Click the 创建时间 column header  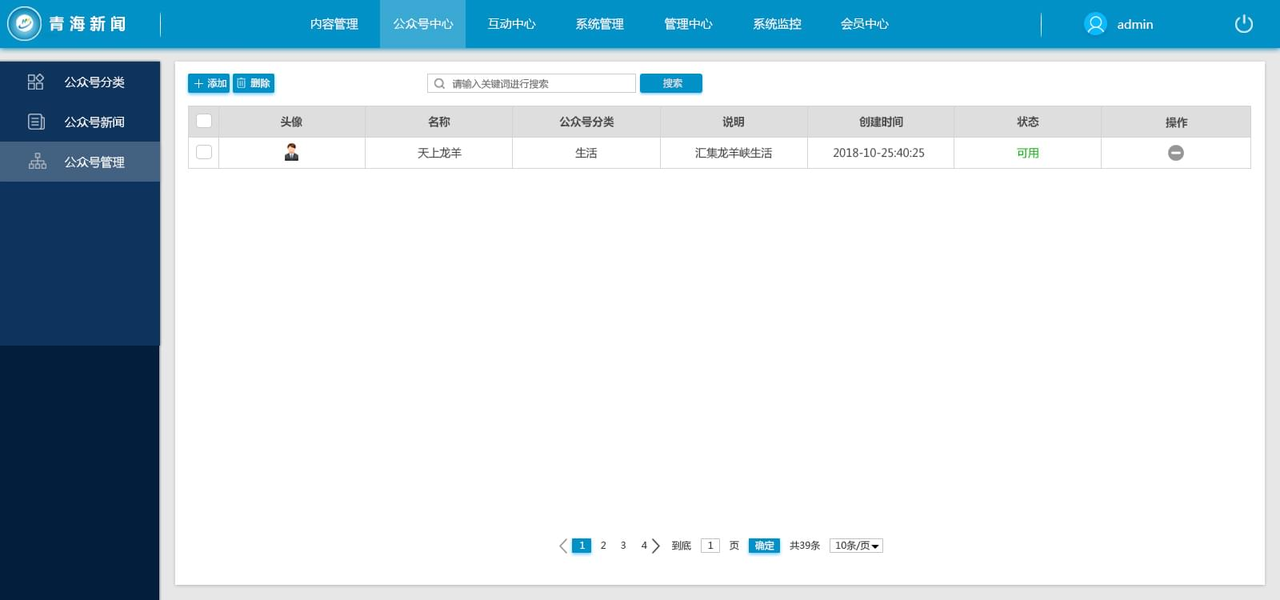point(881,122)
